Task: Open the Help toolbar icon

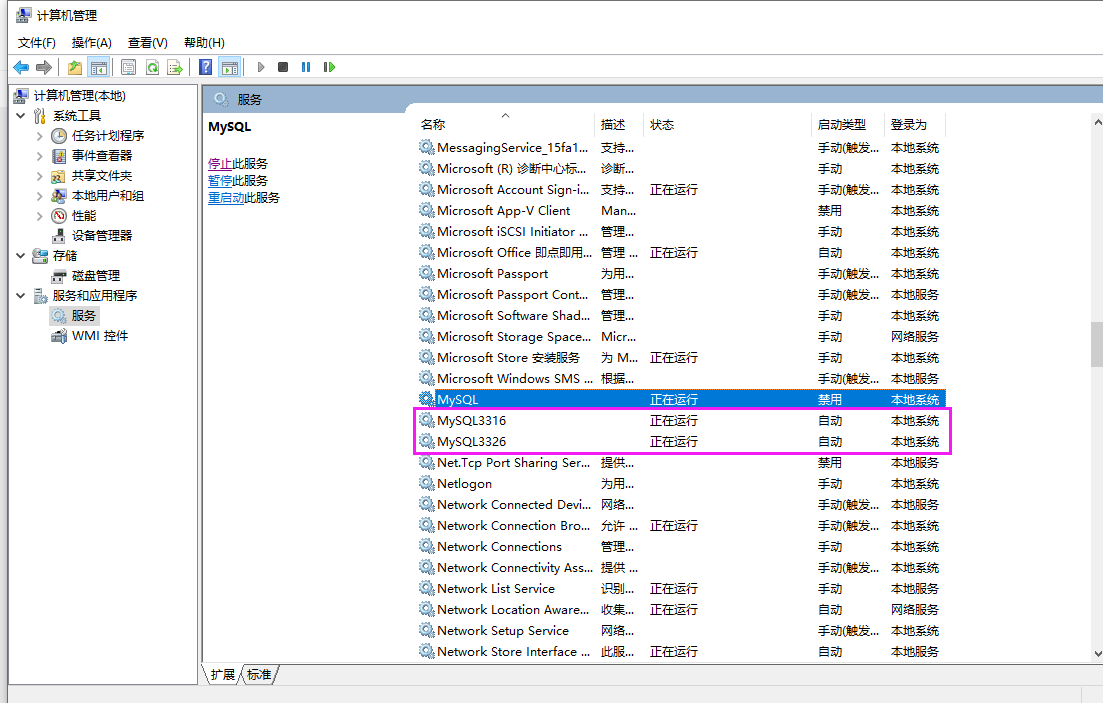Action: click(205, 68)
